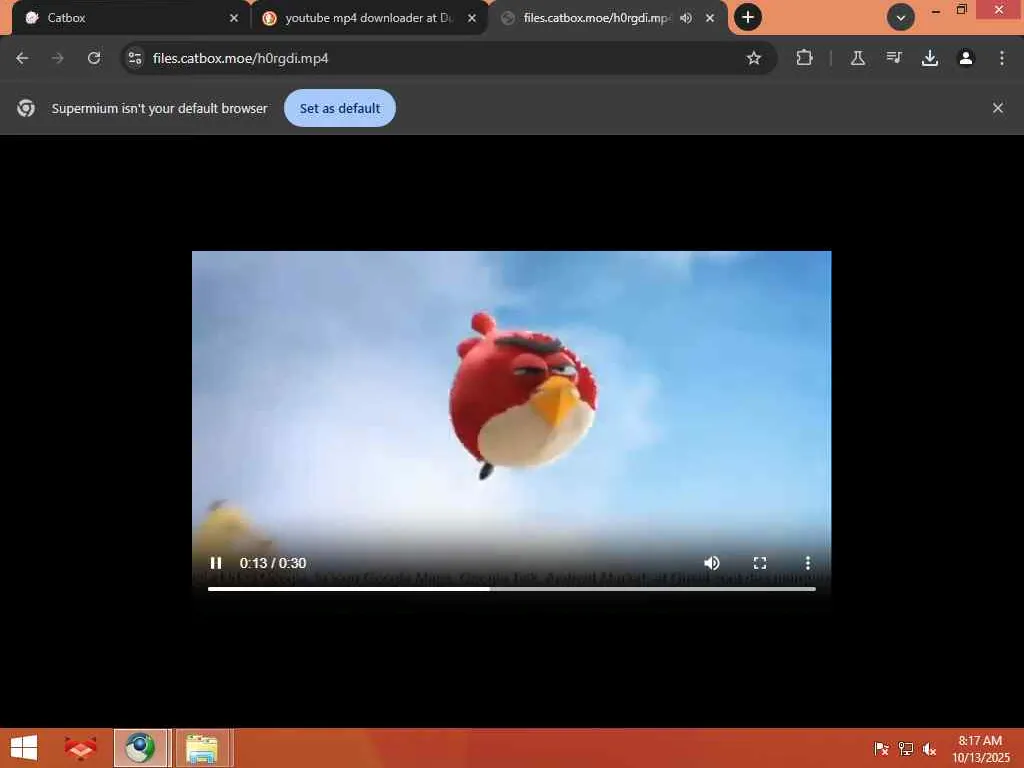Open the Action Center flag tray icon
Screen dimensions: 1024x768
click(x=881, y=749)
